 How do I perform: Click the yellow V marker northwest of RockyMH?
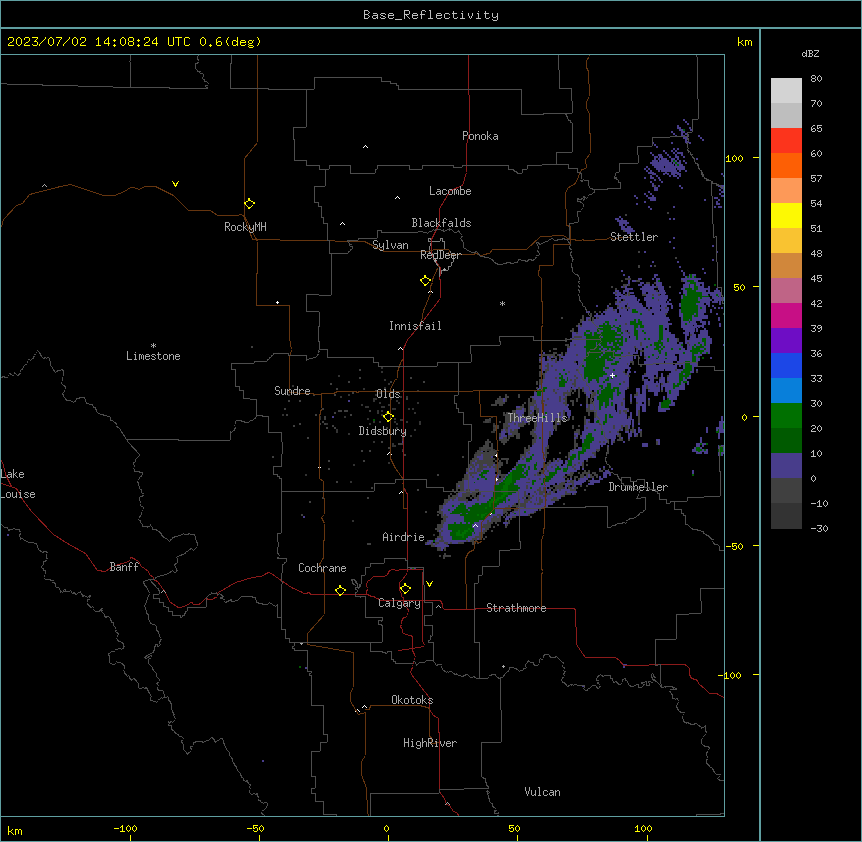175,184
